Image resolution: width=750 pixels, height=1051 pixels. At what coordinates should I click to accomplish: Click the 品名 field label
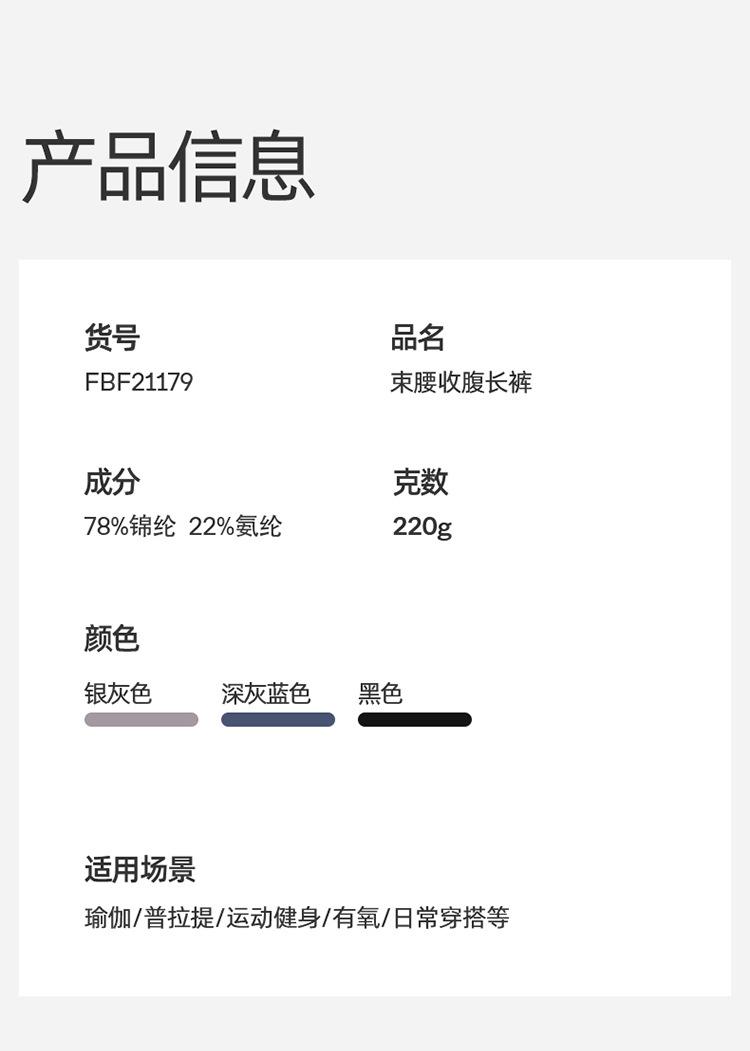[418, 338]
